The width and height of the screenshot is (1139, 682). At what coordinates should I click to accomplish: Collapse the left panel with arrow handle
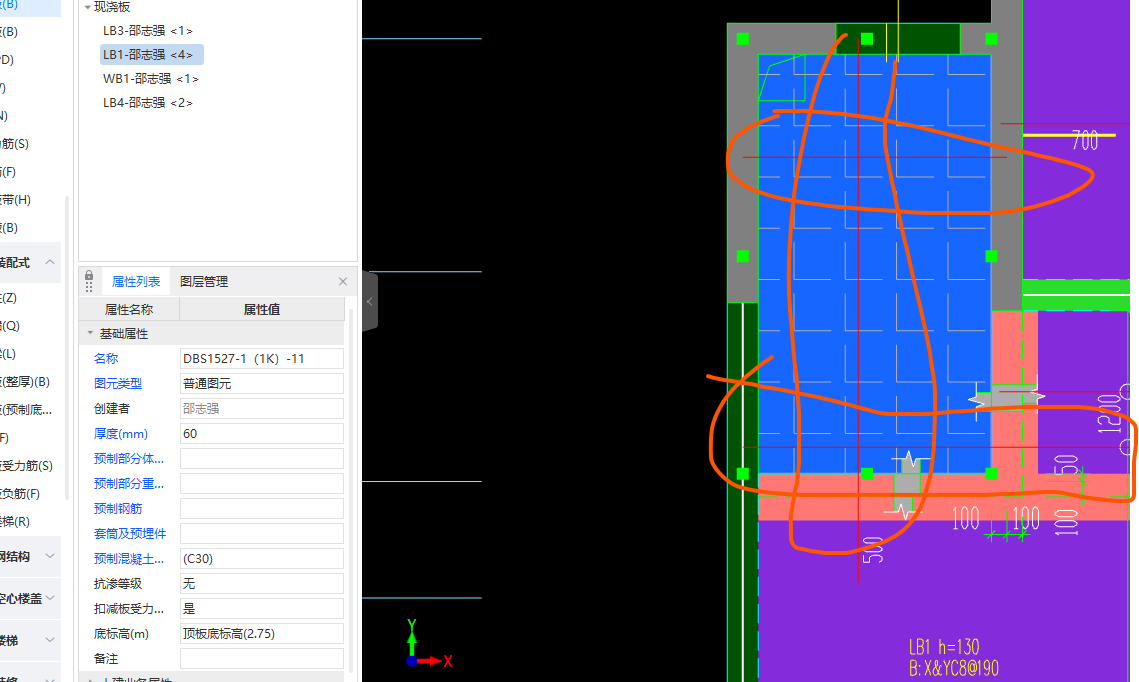[370, 301]
